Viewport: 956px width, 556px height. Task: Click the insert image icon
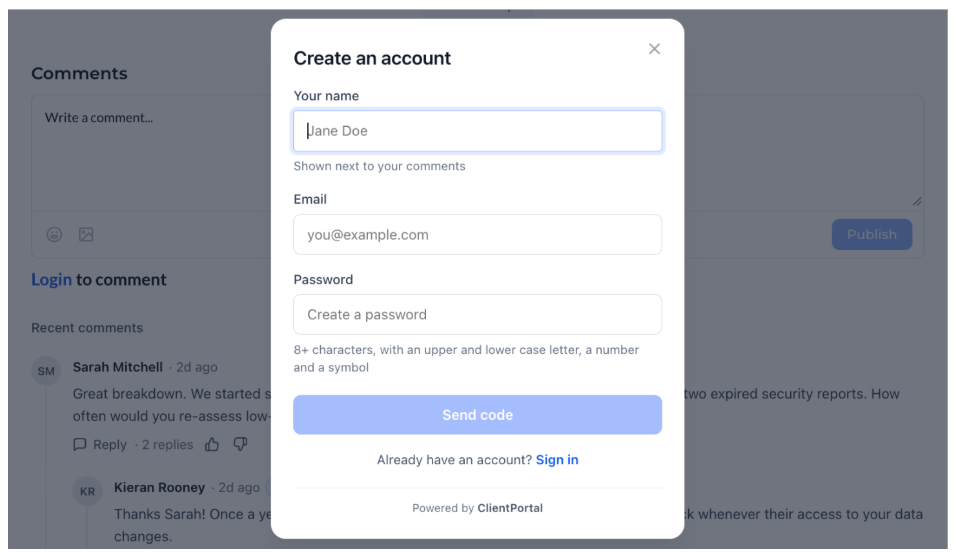86,234
